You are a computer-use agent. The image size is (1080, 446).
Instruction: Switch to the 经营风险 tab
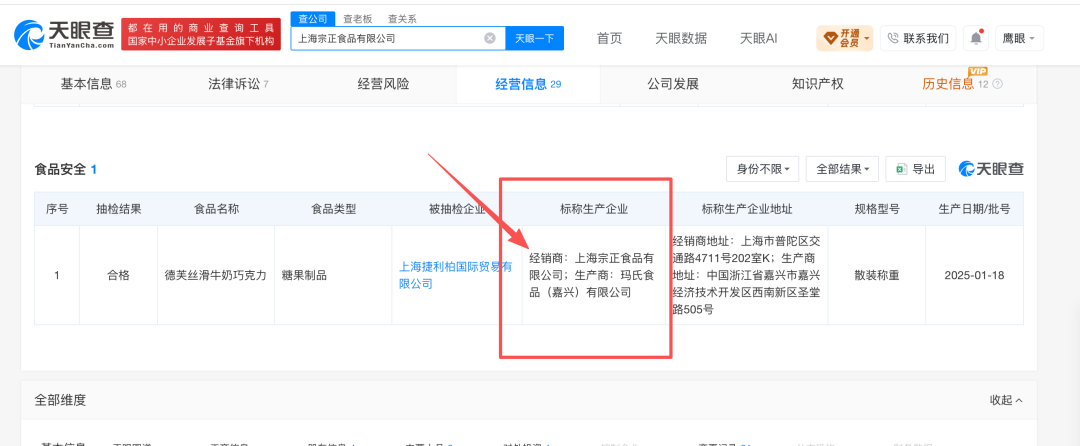383,84
